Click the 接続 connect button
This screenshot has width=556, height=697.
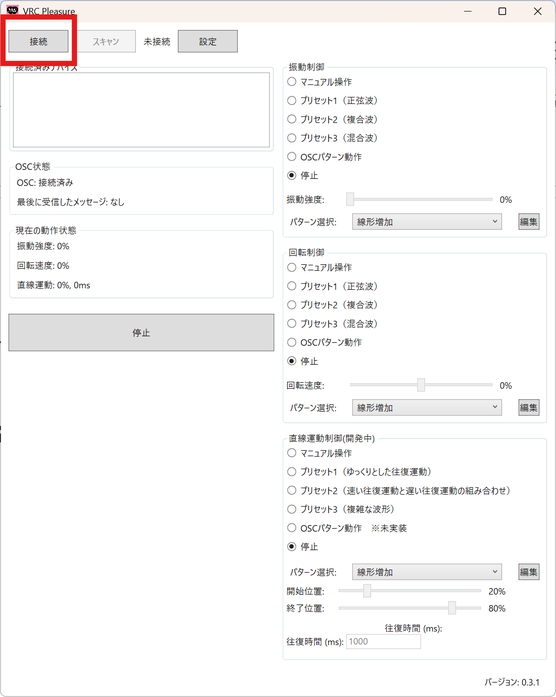coord(38,41)
